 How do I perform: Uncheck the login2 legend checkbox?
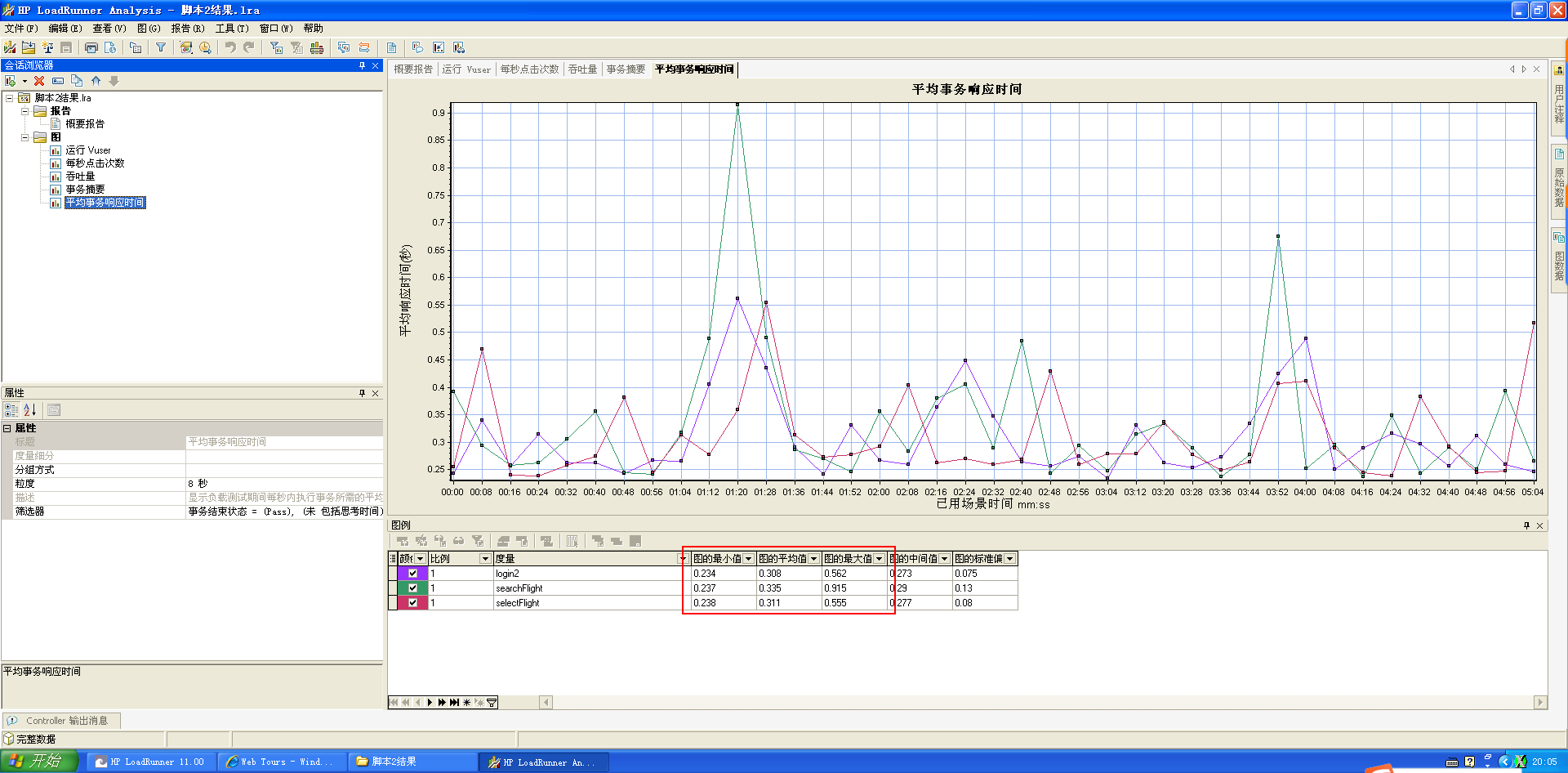(412, 574)
